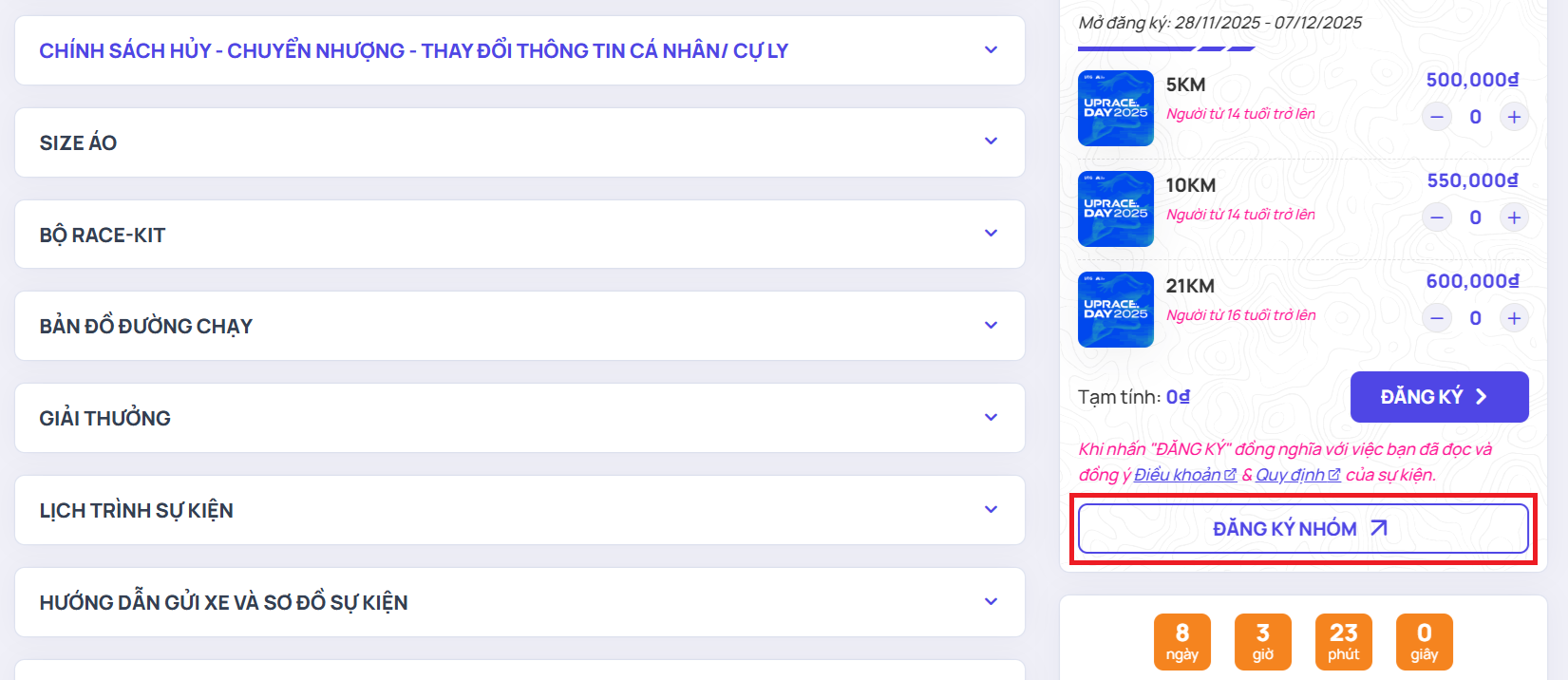The image size is (1568, 680).
Task: Expand the GIẢI THƯỞNG panel chevron
Action: (991, 418)
